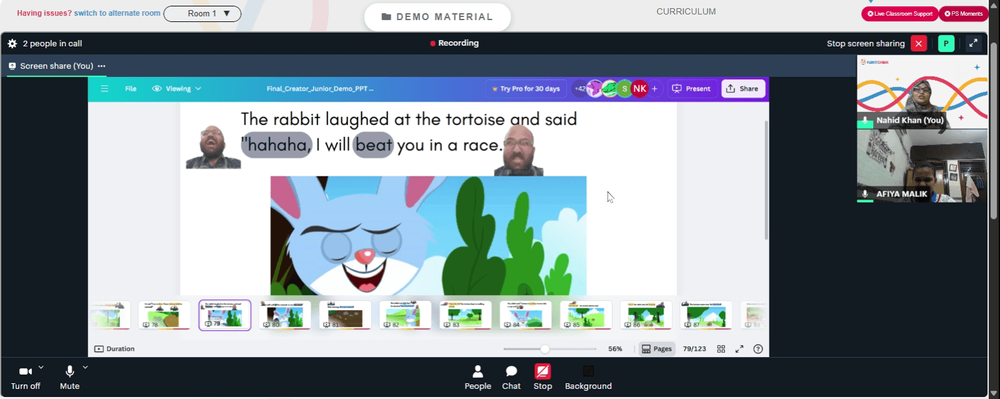Viewport: 1000px width, 399px height.
Task: Click the PS Moments button
Action: pyautogui.click(x=963, y=13)
